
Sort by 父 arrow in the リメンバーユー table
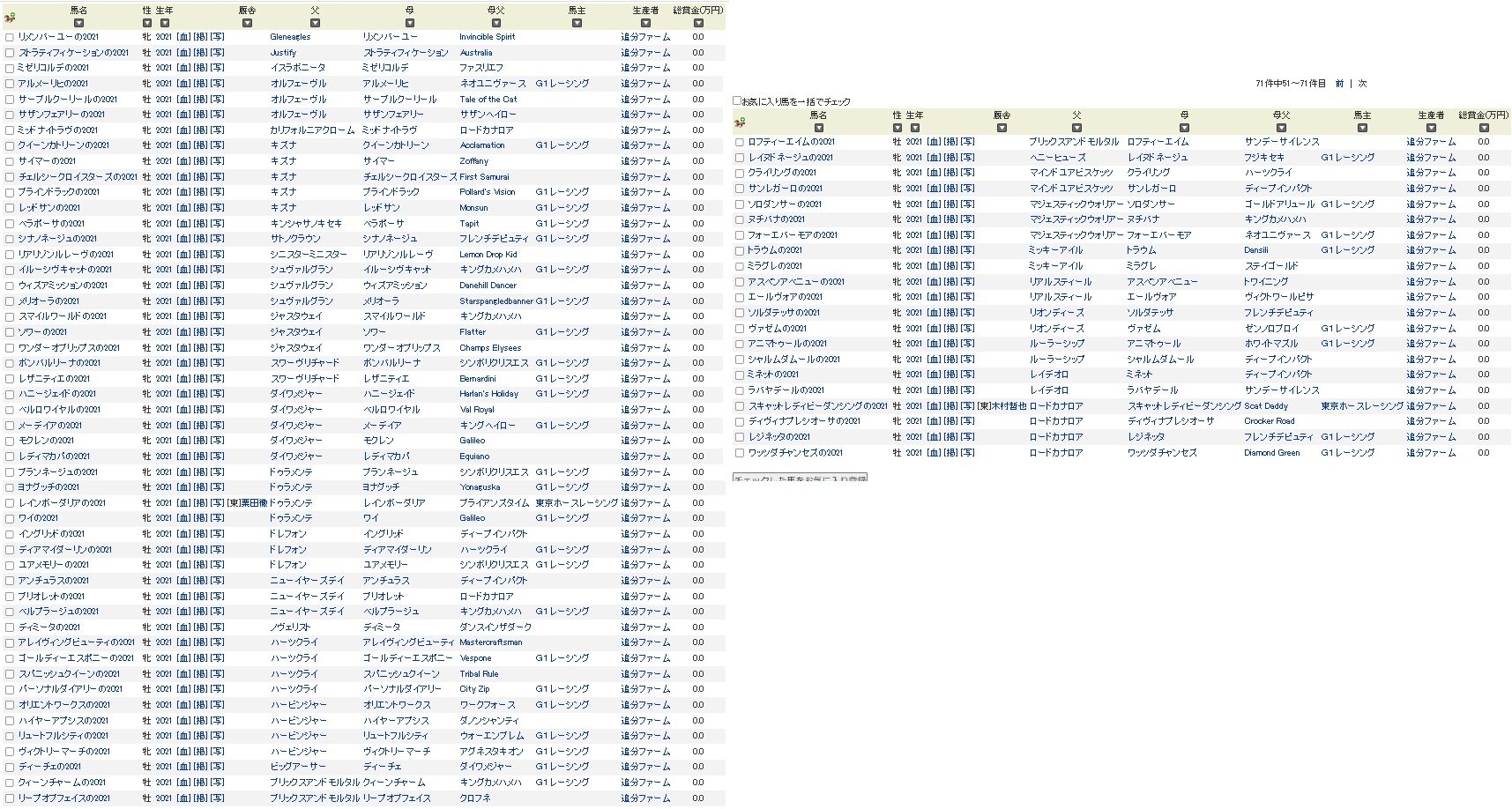(x=316, y=24)
